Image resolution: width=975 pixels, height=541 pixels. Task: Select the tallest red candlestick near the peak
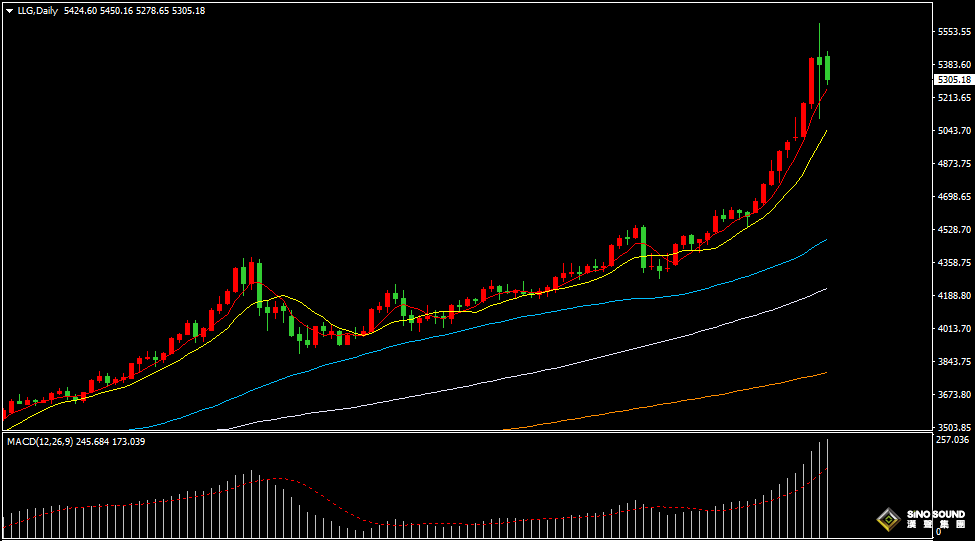tap(811, 83)
